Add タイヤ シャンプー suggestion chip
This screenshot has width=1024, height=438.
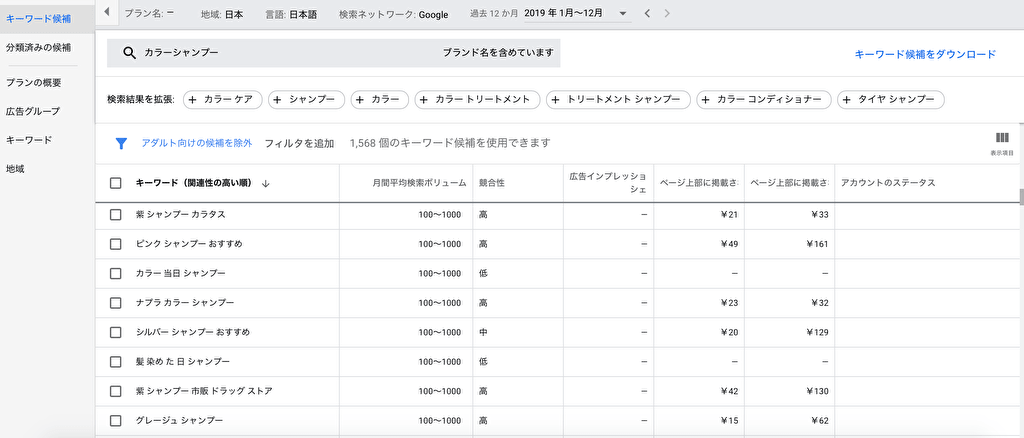coord(891,100)
